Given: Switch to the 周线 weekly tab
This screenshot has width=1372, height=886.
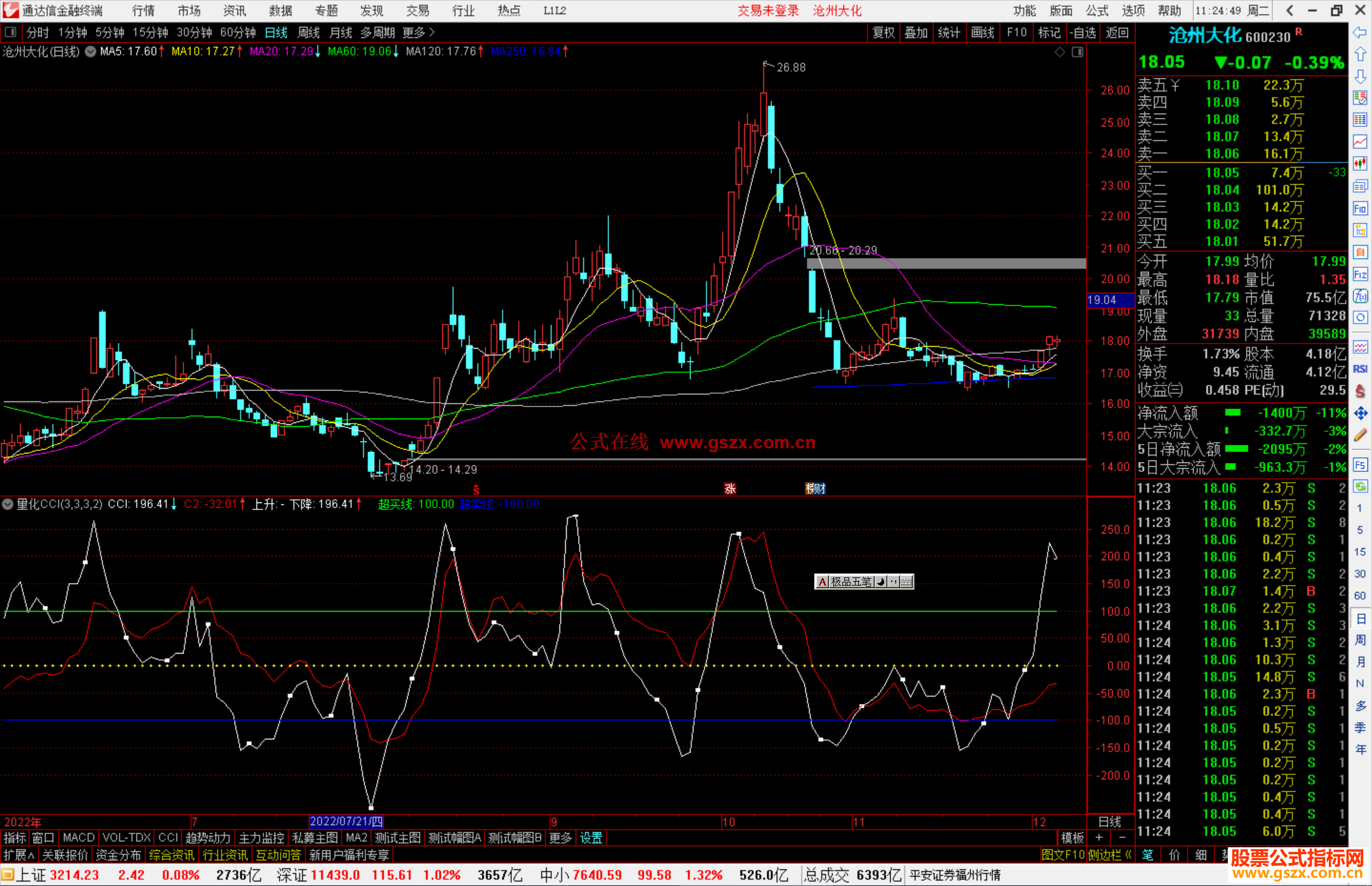Looking at the screenshot, I should tap(308, 32).
